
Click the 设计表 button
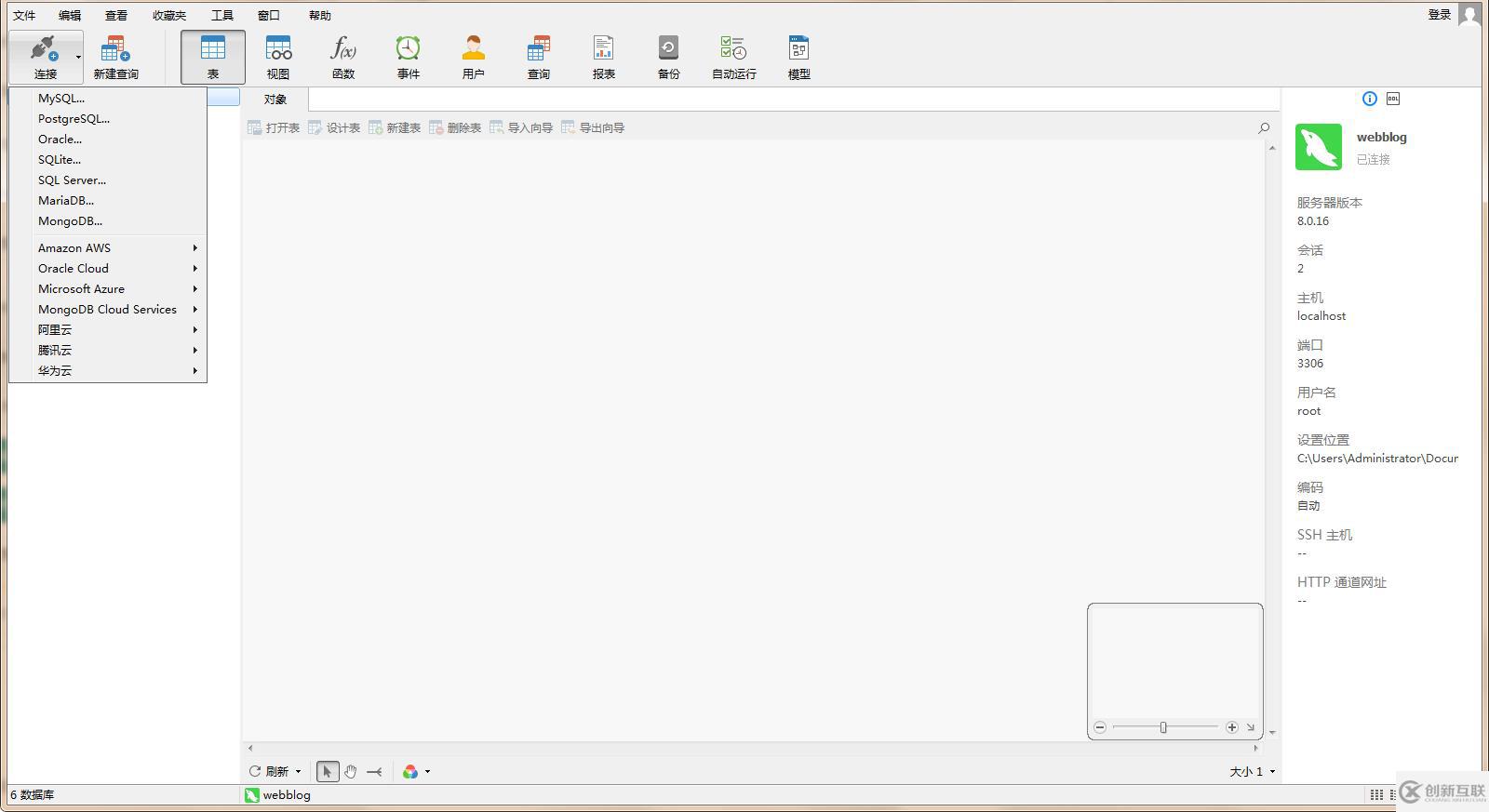(334, 127)
